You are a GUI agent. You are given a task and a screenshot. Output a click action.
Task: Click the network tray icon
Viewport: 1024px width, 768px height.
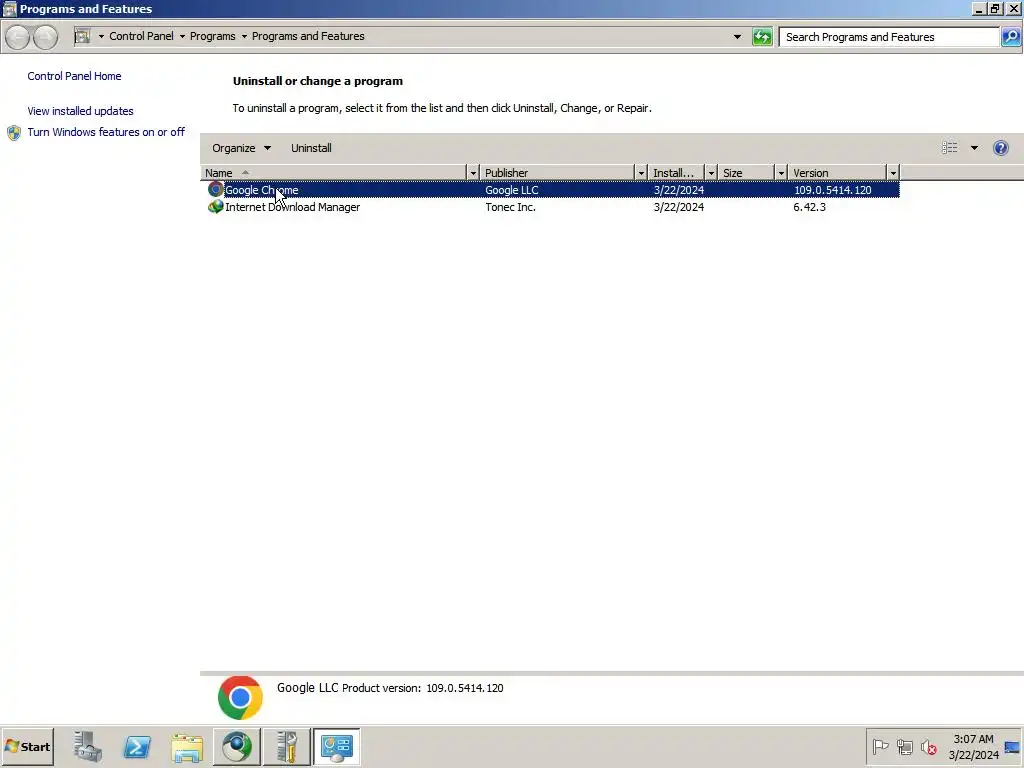(904, 746)
